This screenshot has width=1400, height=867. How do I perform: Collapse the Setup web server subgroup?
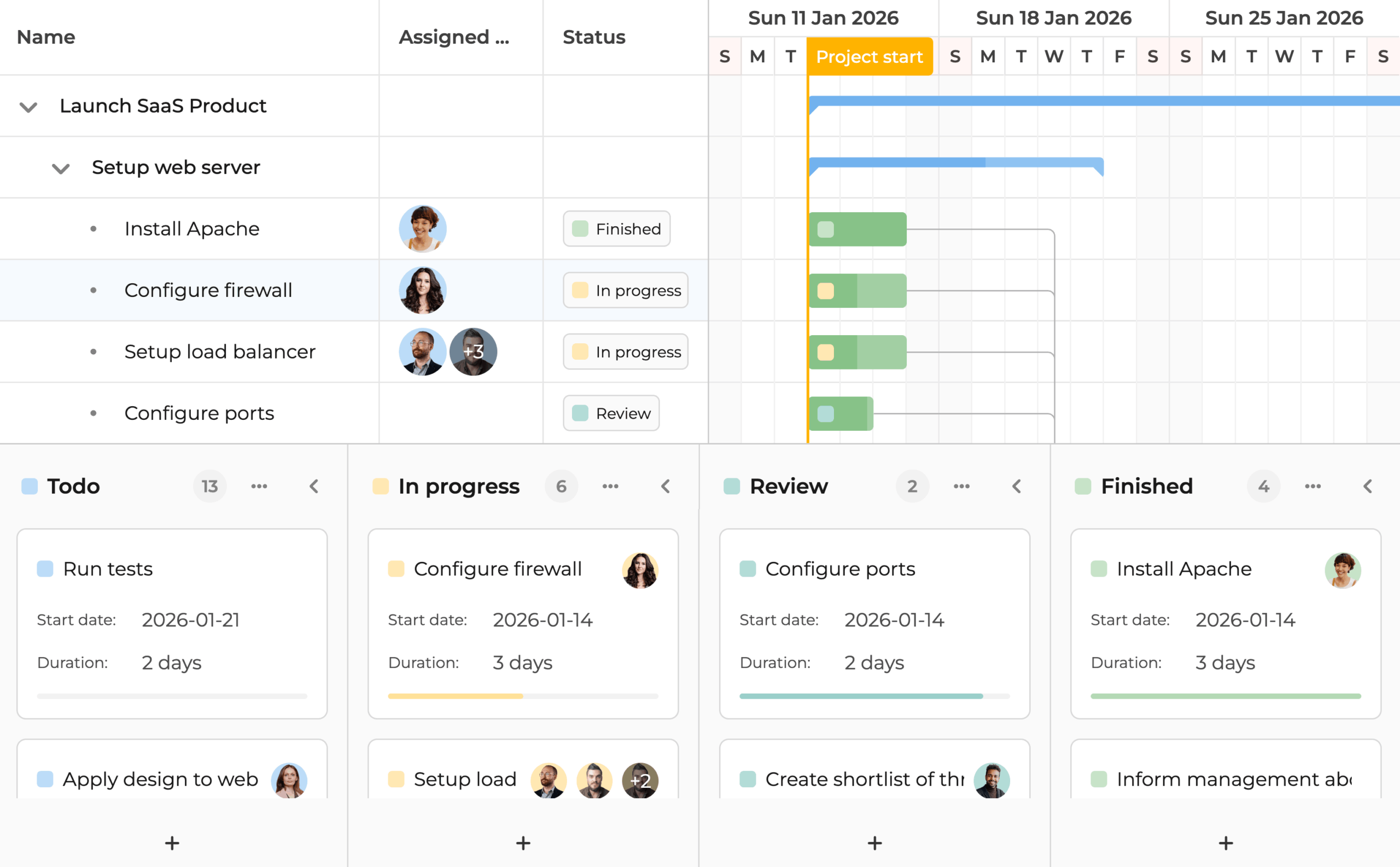(x=61, y=168)
